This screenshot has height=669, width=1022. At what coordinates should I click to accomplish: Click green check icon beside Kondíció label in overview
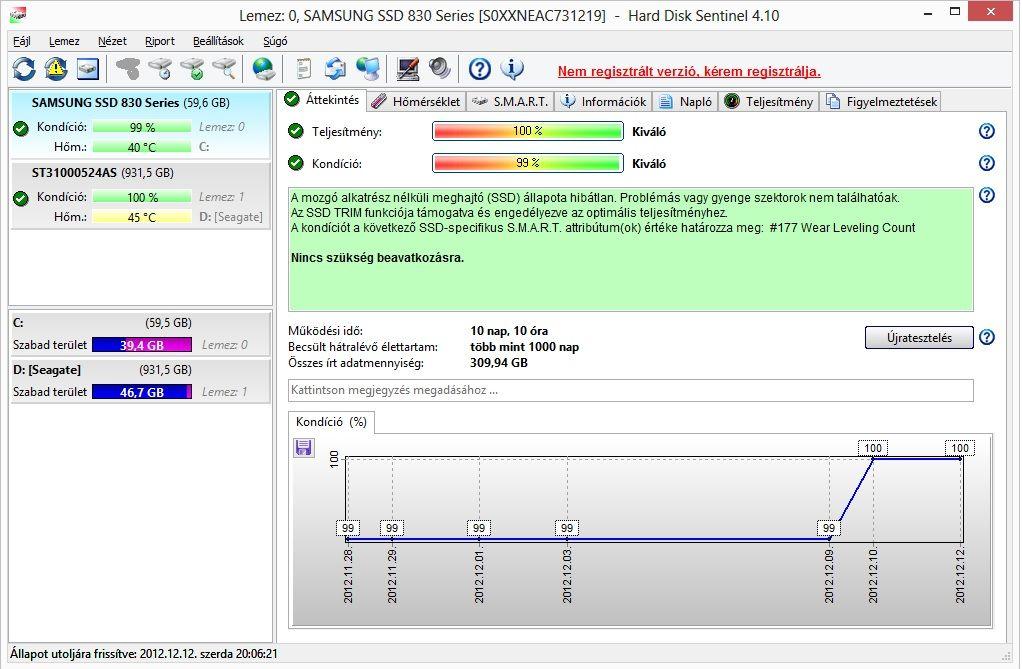(296, 163)
